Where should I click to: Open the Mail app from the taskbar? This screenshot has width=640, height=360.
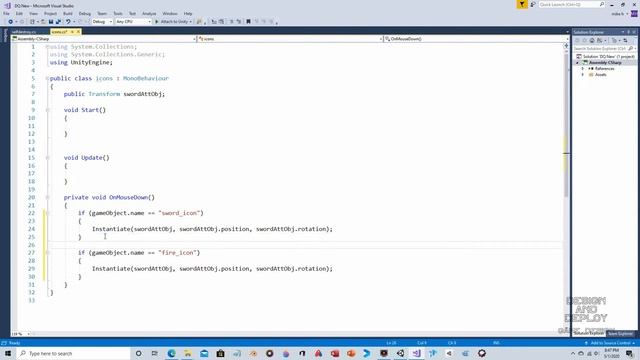[x=204, y=353]
